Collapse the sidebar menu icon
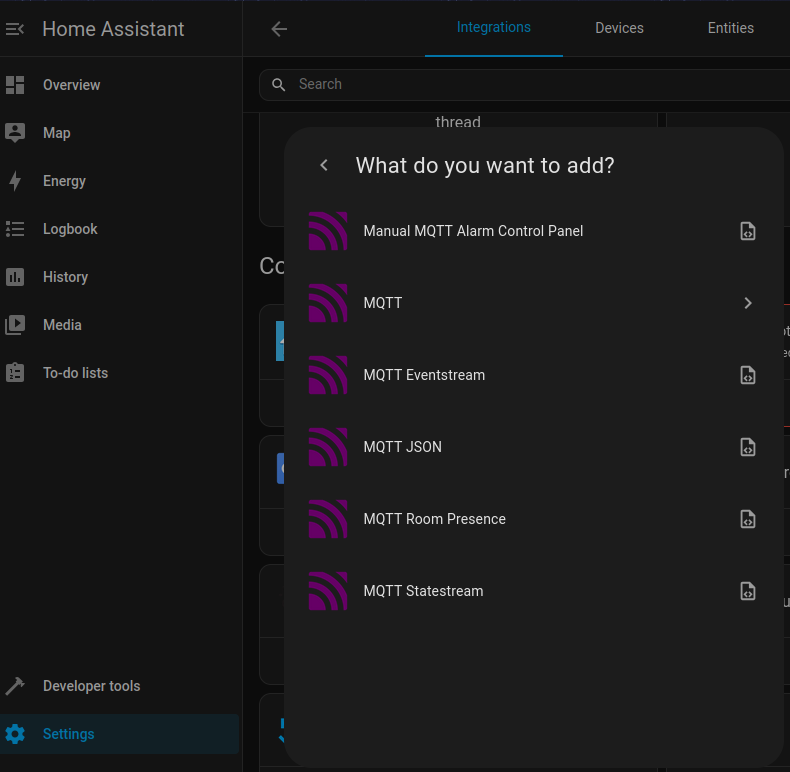The width and height of the screenshot is (790, 772). (x=15, y=29)
